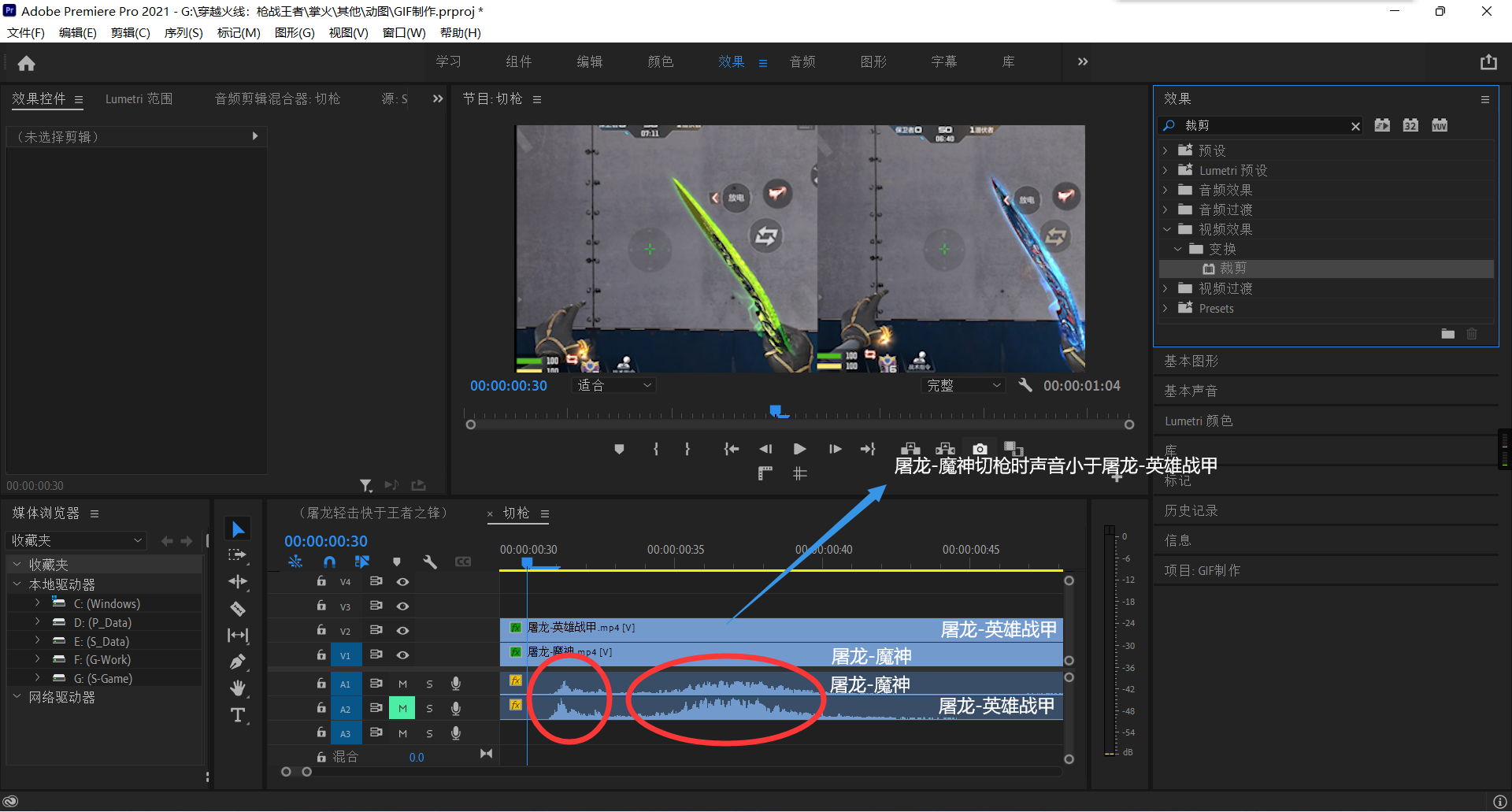Switch to the 颜色 workspace tab

coord(661,62)
